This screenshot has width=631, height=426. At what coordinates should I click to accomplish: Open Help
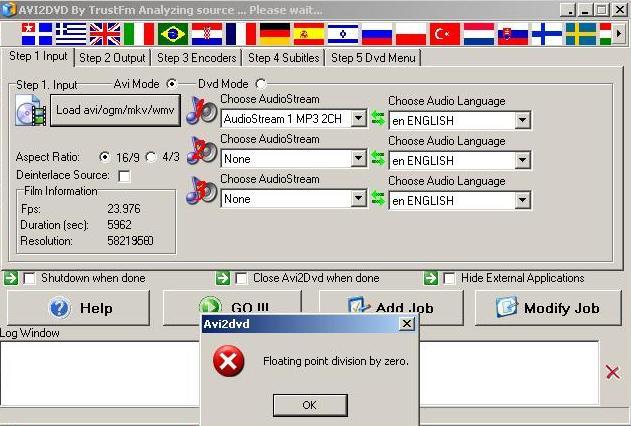(78, 308)
